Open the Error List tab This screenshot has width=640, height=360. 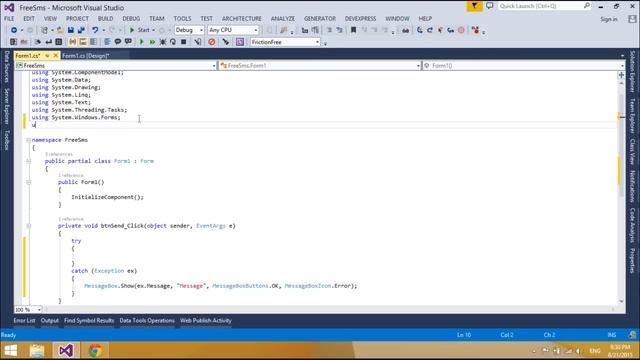click(x=24, y=321)
